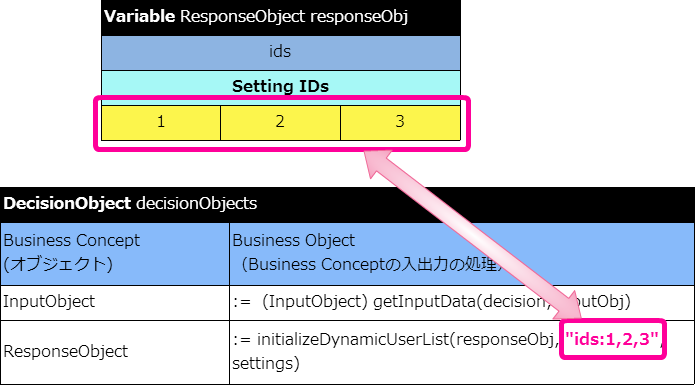The width and height of the screenshot is (695, 385).
Task: Select the Business Object column header
Action: click(x=462, y=254)
